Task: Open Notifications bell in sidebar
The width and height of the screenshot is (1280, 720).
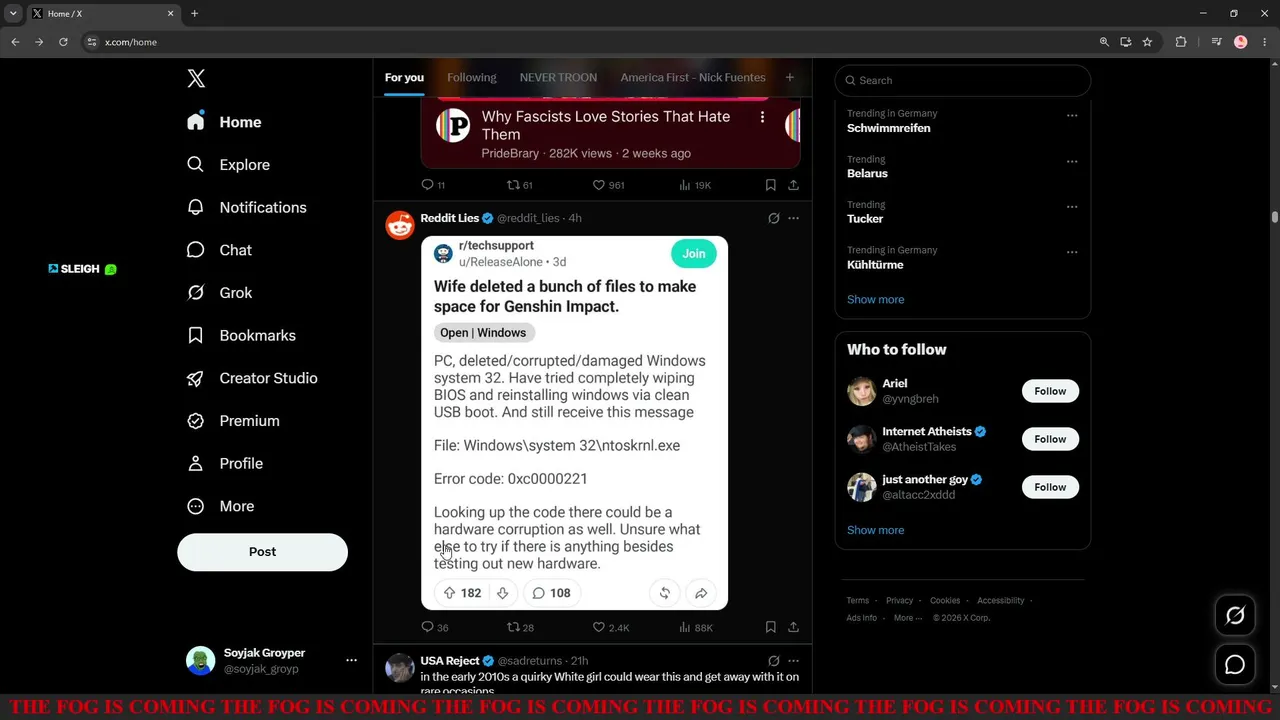Action: pos(196,207)
